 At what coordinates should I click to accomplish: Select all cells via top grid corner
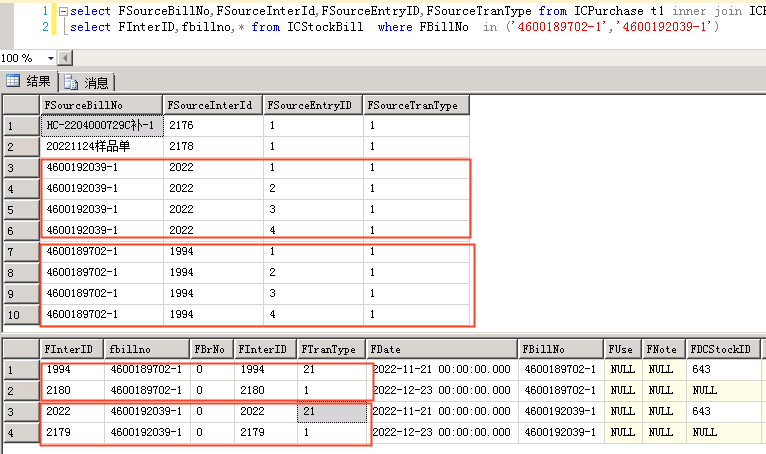tap(19, 105)
